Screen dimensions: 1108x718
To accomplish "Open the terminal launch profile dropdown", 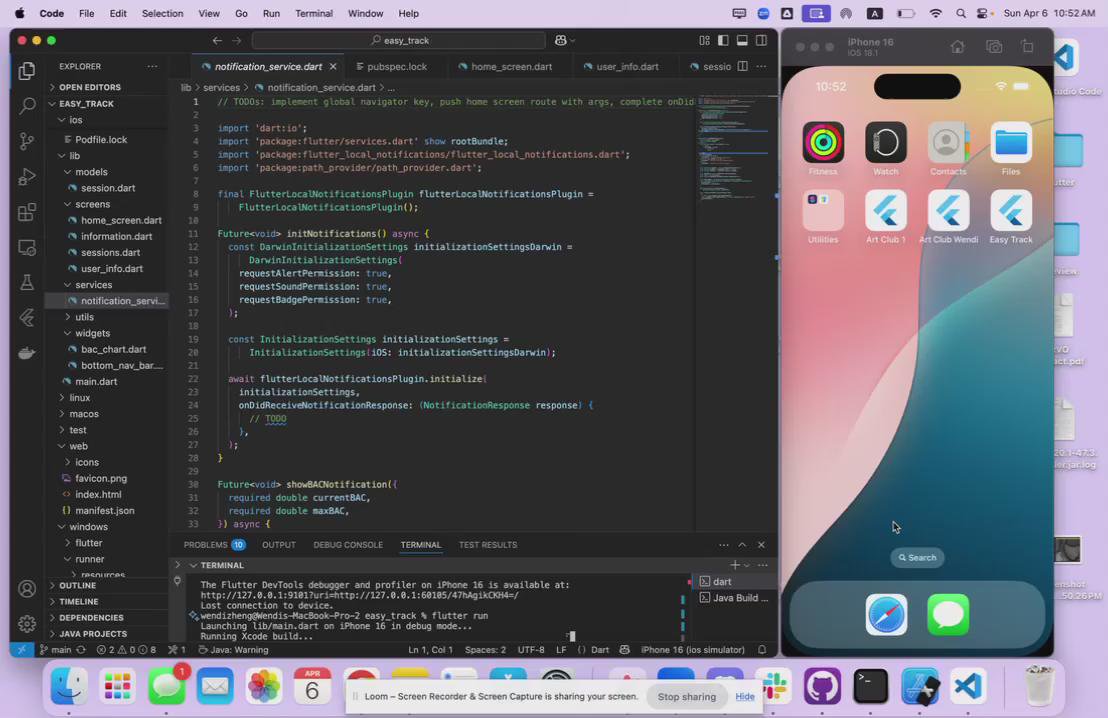I will pos(747,565).
